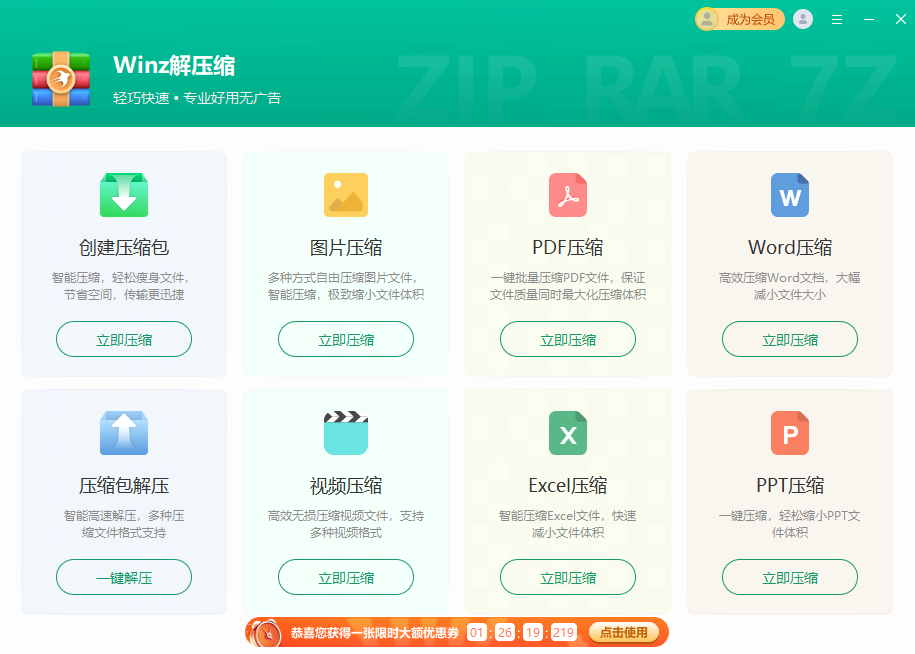
Task: Click 立即压缩 under PPT压缩
Action: [789, 577]
